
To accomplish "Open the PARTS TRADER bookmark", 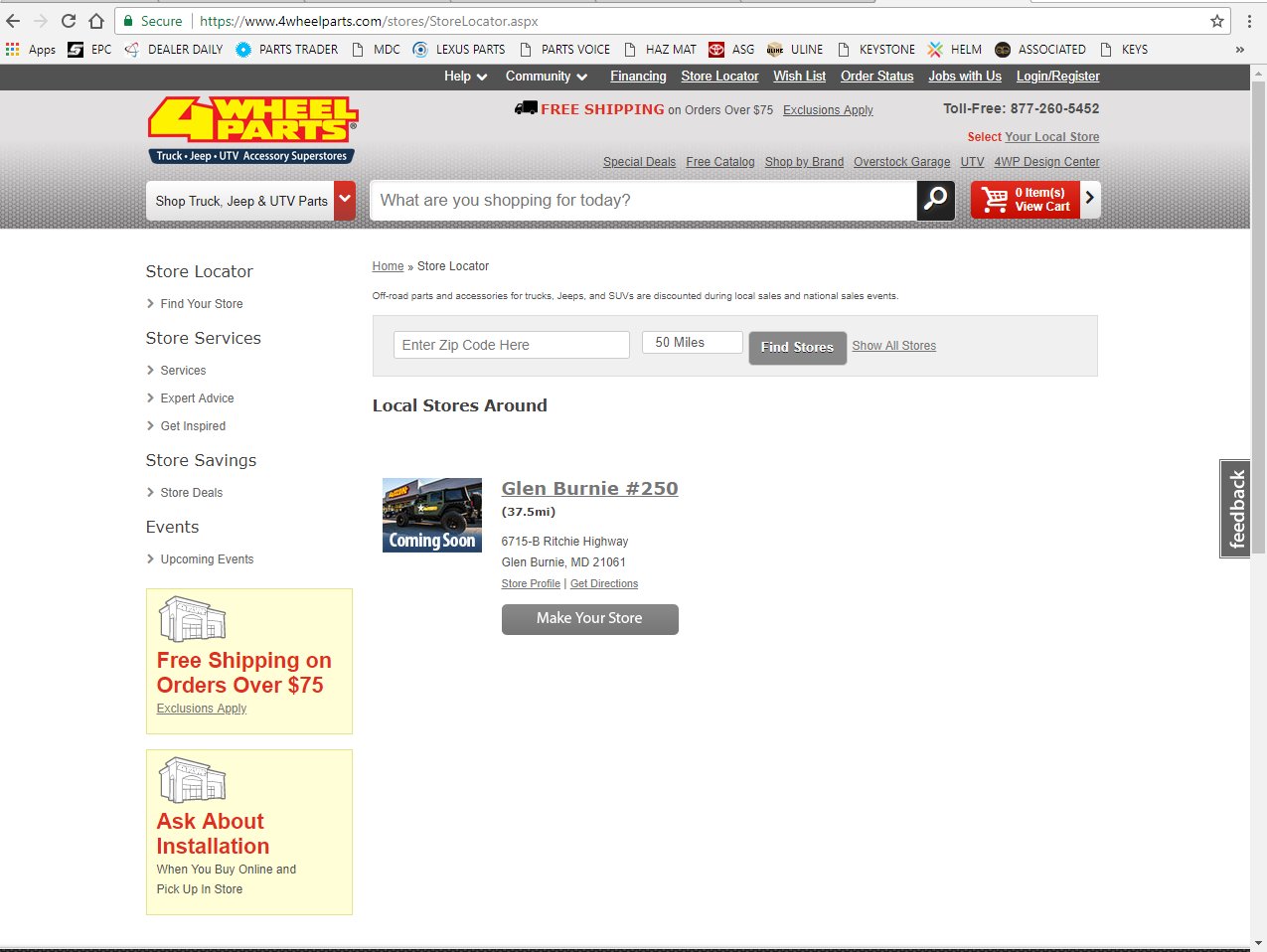I will click(x=287, y=49).
